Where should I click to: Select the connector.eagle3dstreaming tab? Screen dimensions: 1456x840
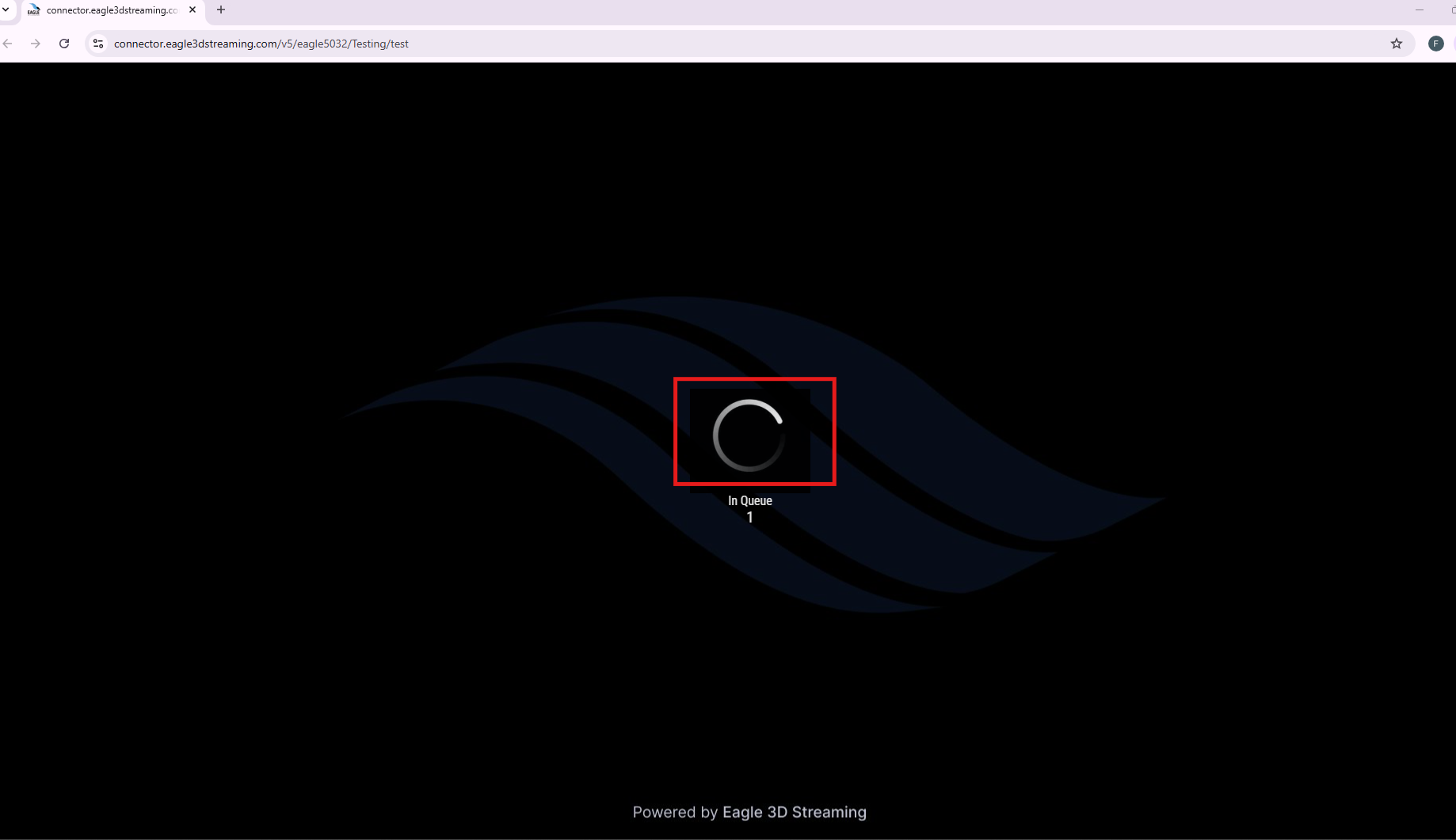pos(111,10)
